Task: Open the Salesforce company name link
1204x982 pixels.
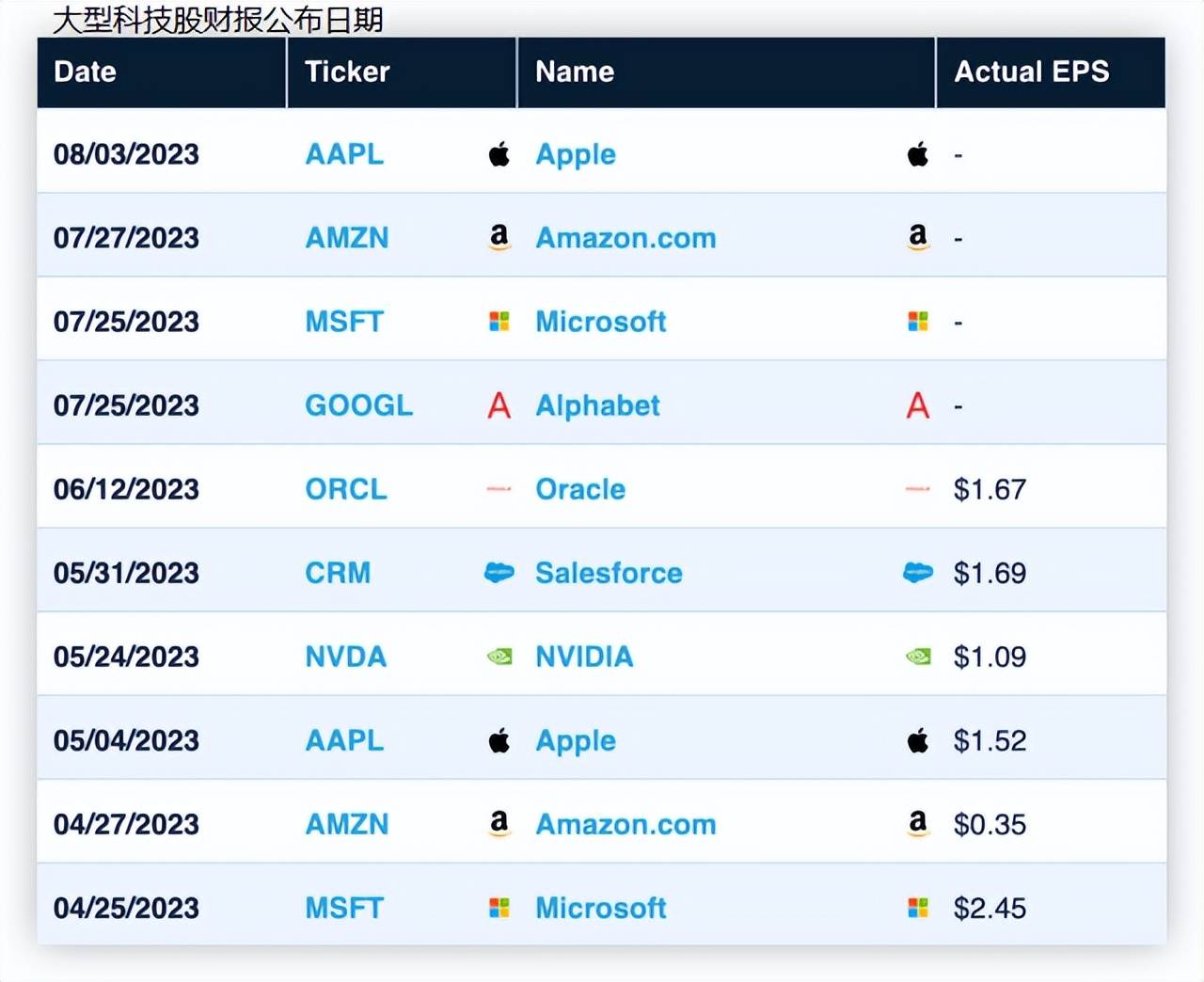Action: (609, 573)
